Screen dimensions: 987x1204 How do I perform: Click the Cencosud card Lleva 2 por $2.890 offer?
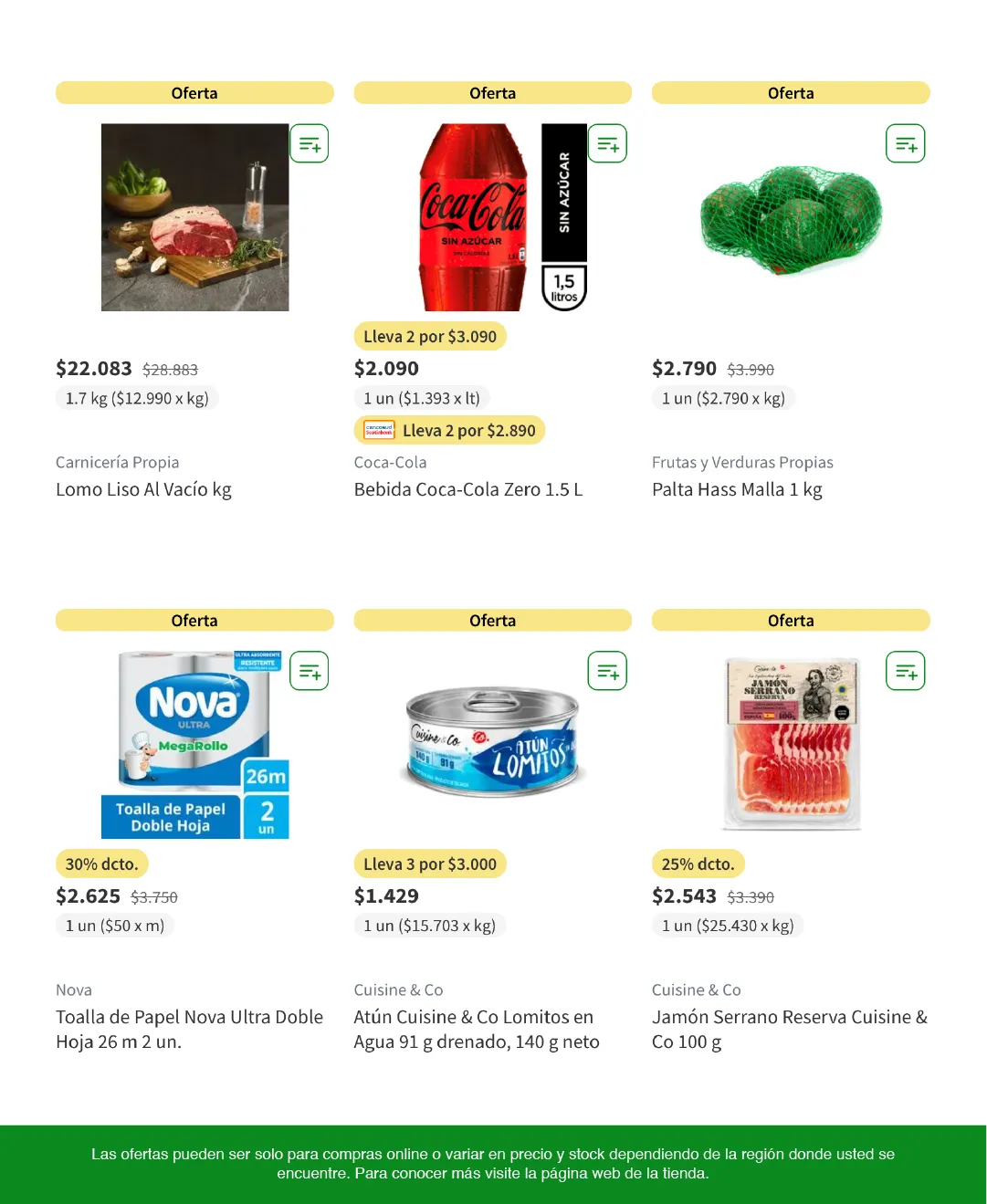coord(449,431)
